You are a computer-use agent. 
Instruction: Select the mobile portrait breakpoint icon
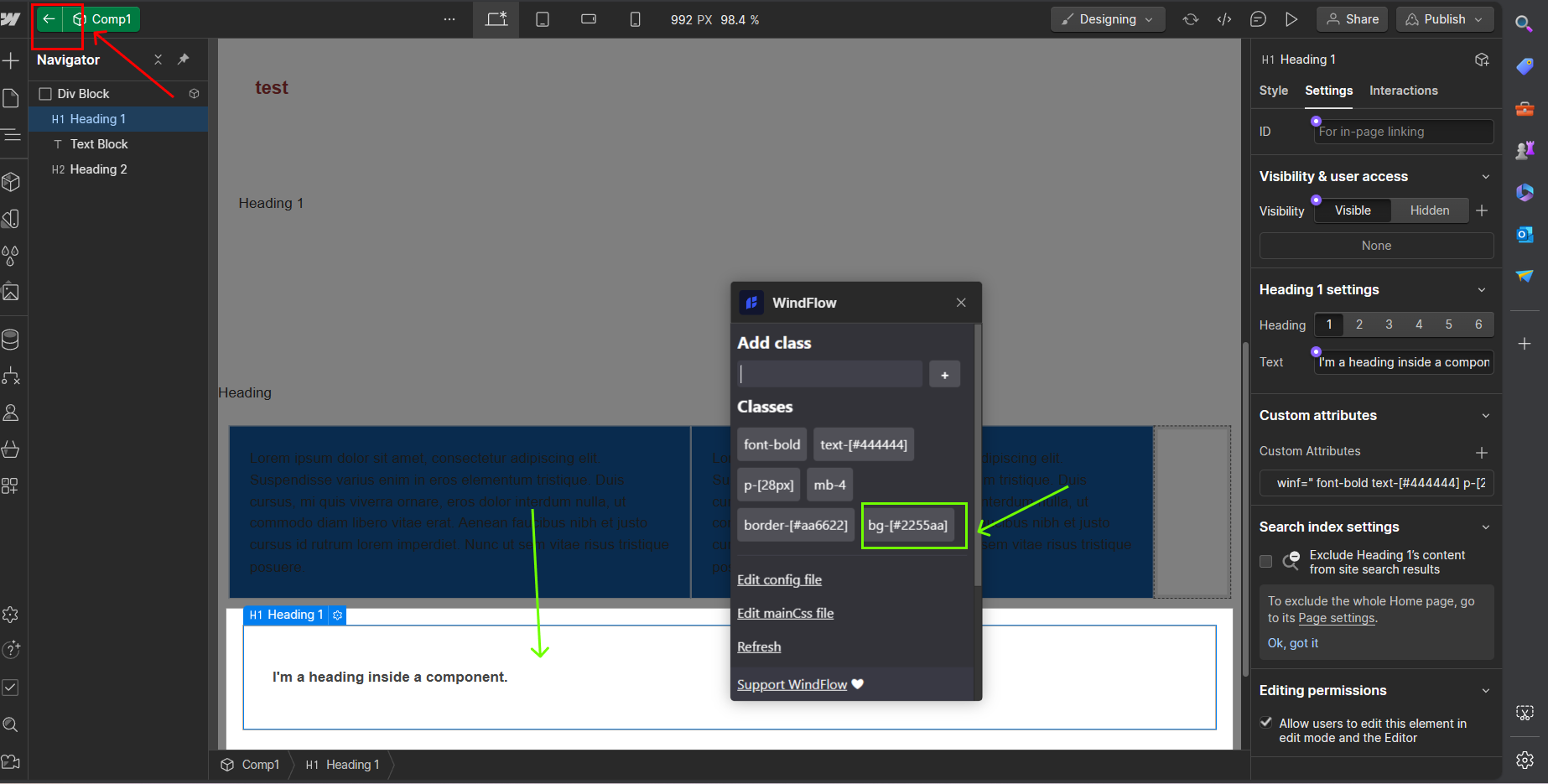(635, 19)
